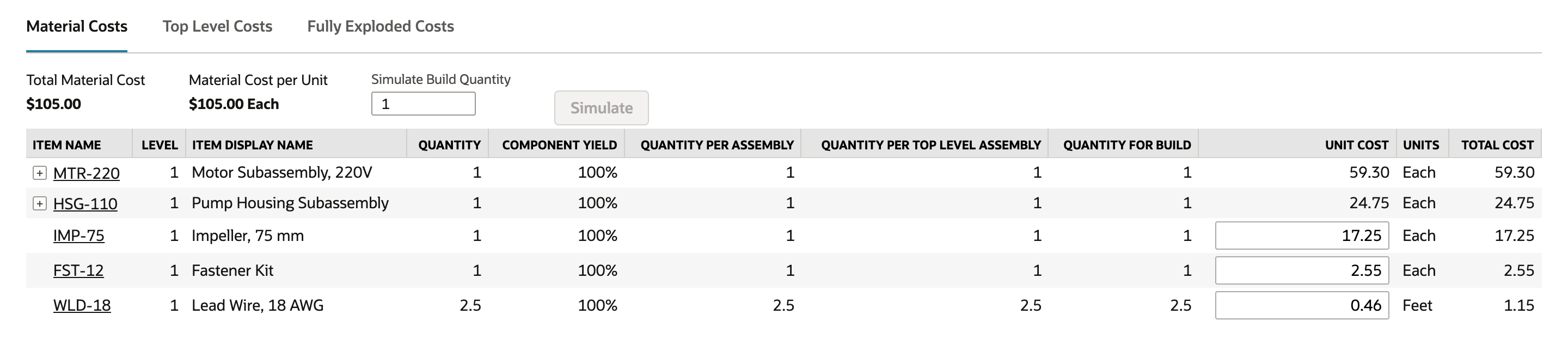Select the Material Costs tab
This screenshot has height=338, width=1568.
(x=77, y=26)
